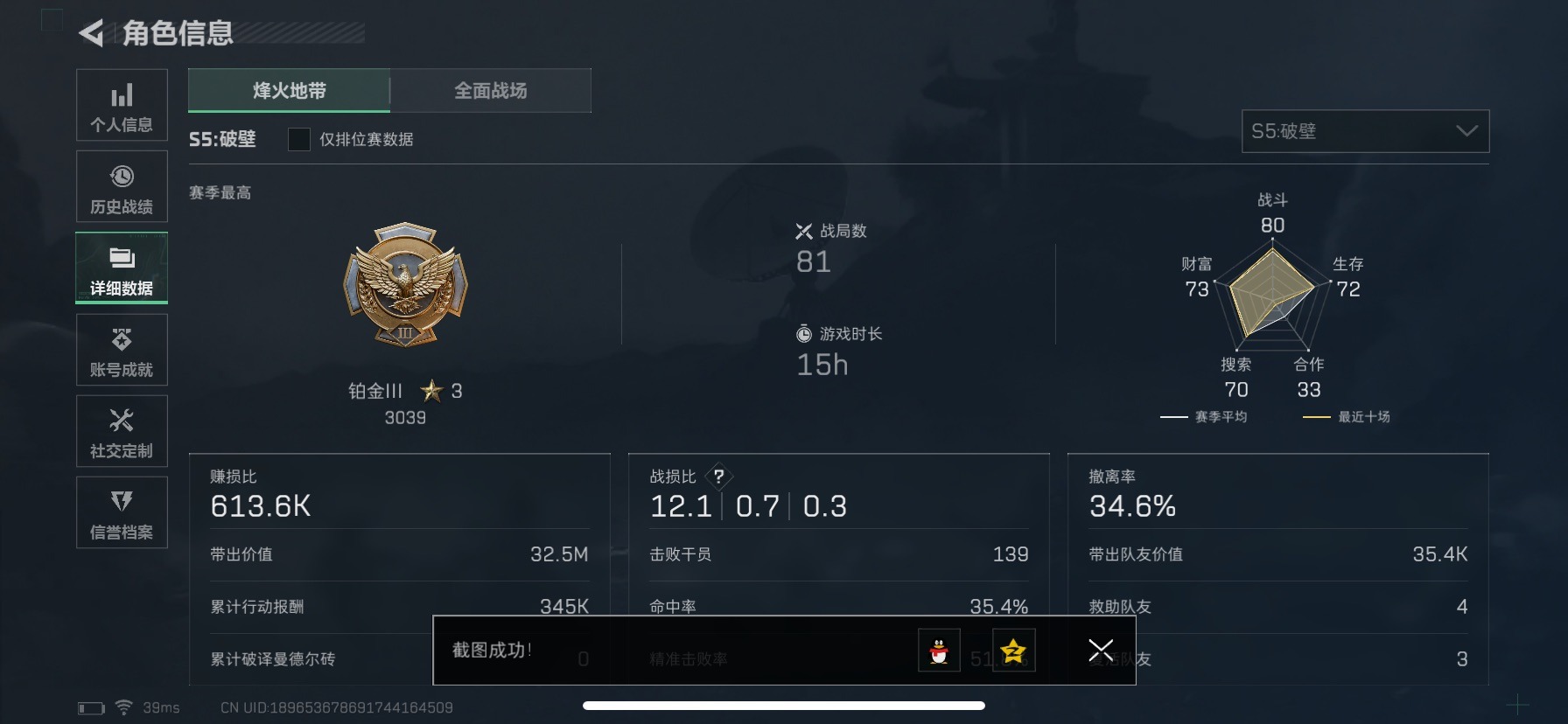Switch to the 全面战场 tab
Image resolution: width=1568 pixels, height=724 pixels.
pyautogui.click(x=491, y=90)
